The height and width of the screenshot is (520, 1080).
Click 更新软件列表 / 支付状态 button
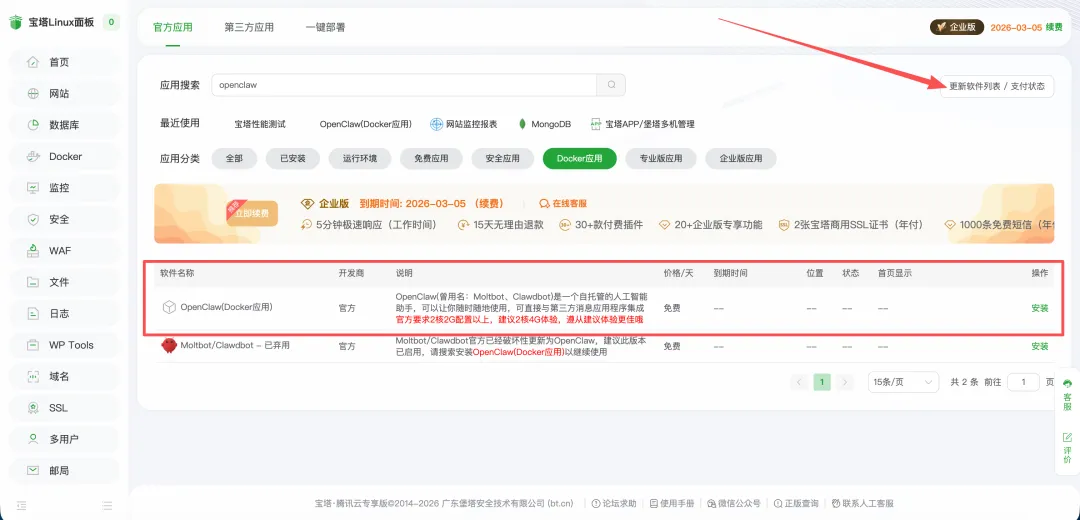coord(997,86)
